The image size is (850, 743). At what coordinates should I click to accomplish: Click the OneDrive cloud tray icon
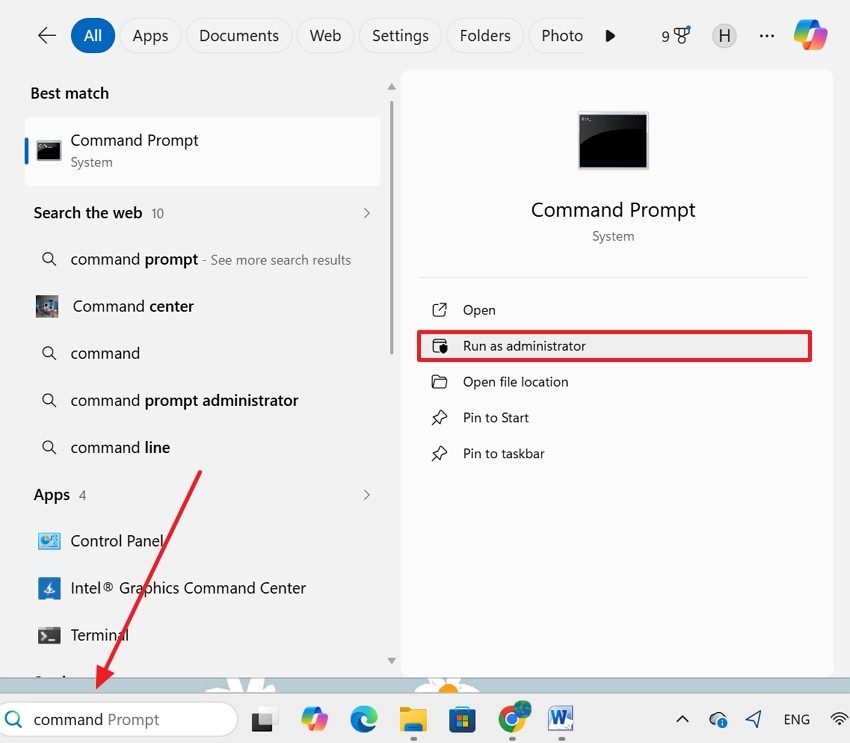point(718,720)
